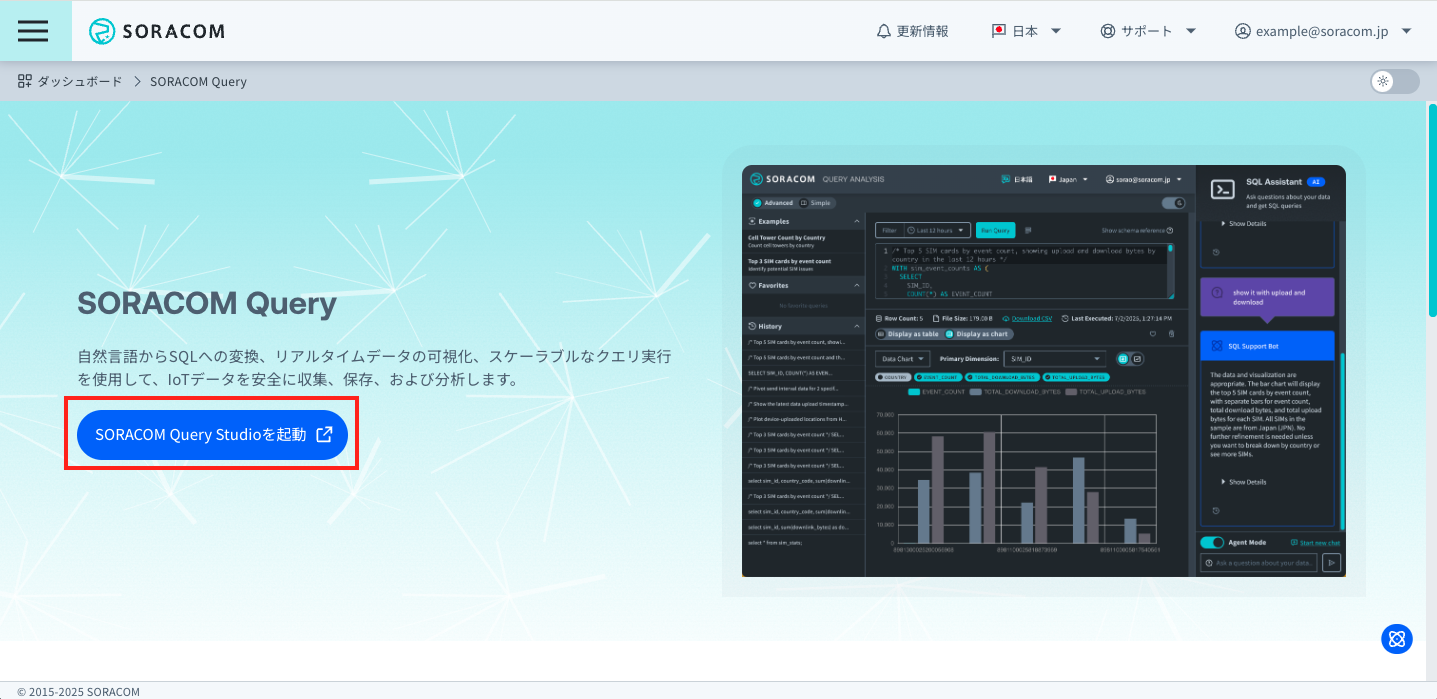The image size is (1437, 699).
Task: Open the hamburger navigation menu
Action: click(33, 31)
